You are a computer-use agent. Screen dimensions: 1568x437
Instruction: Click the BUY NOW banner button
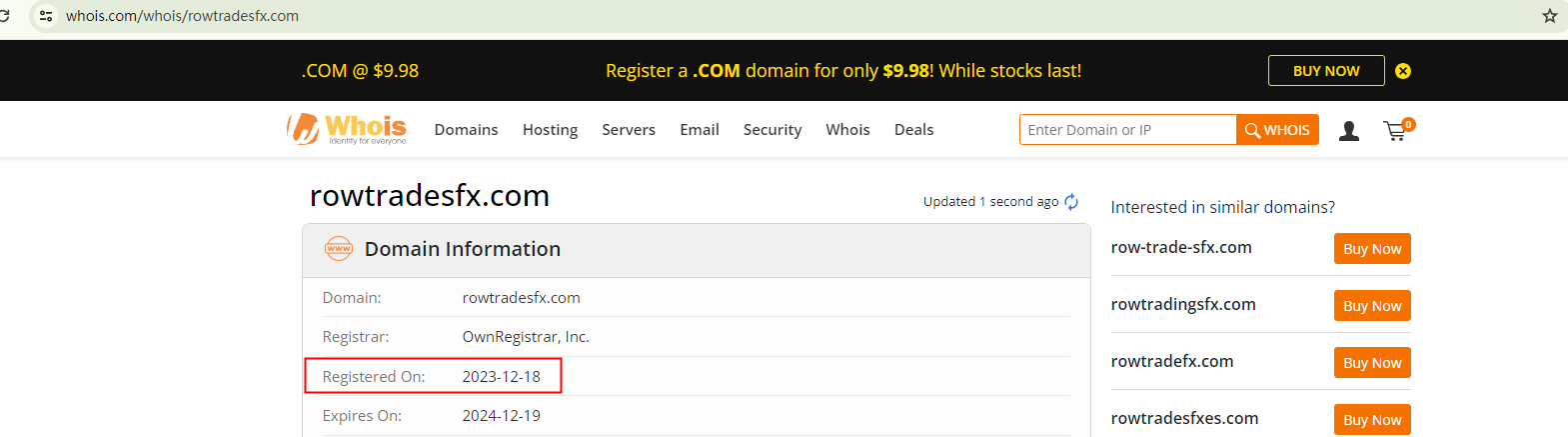tap(1325, 71)
